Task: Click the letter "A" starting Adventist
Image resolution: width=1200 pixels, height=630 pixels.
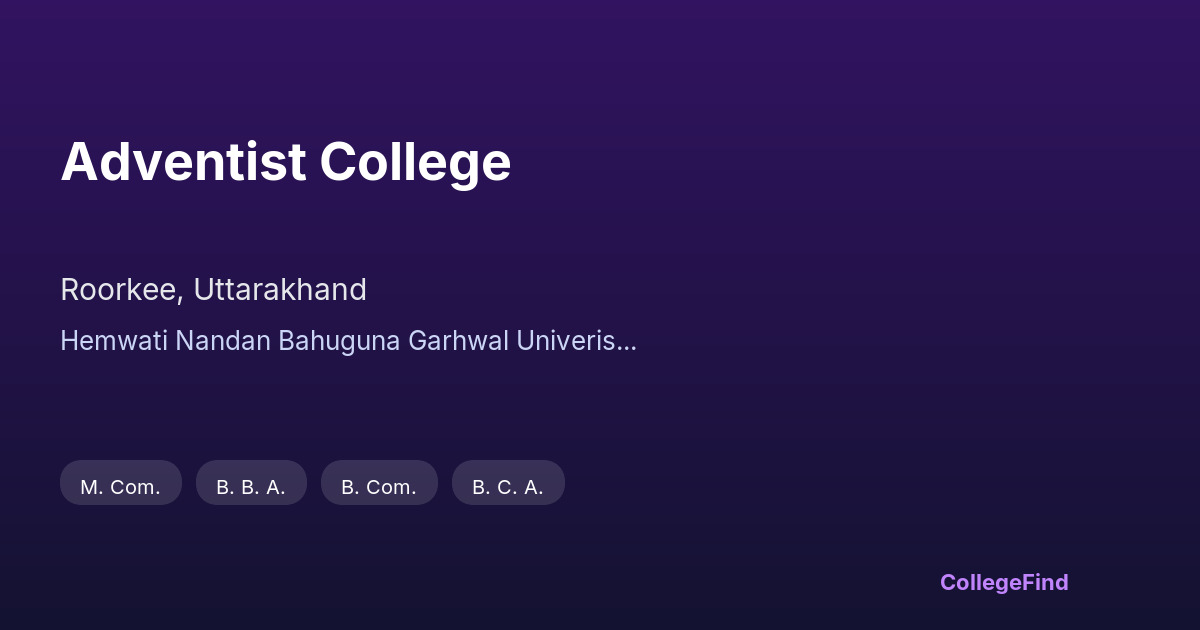Action: (78, 162)
